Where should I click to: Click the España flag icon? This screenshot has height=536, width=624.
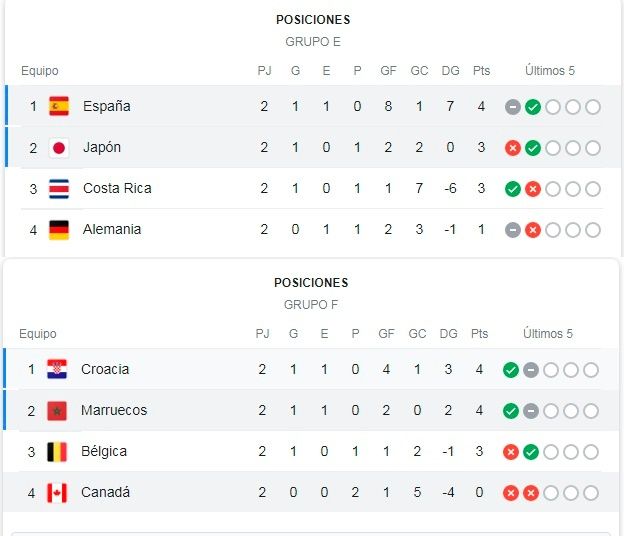[x=59, y=106]
